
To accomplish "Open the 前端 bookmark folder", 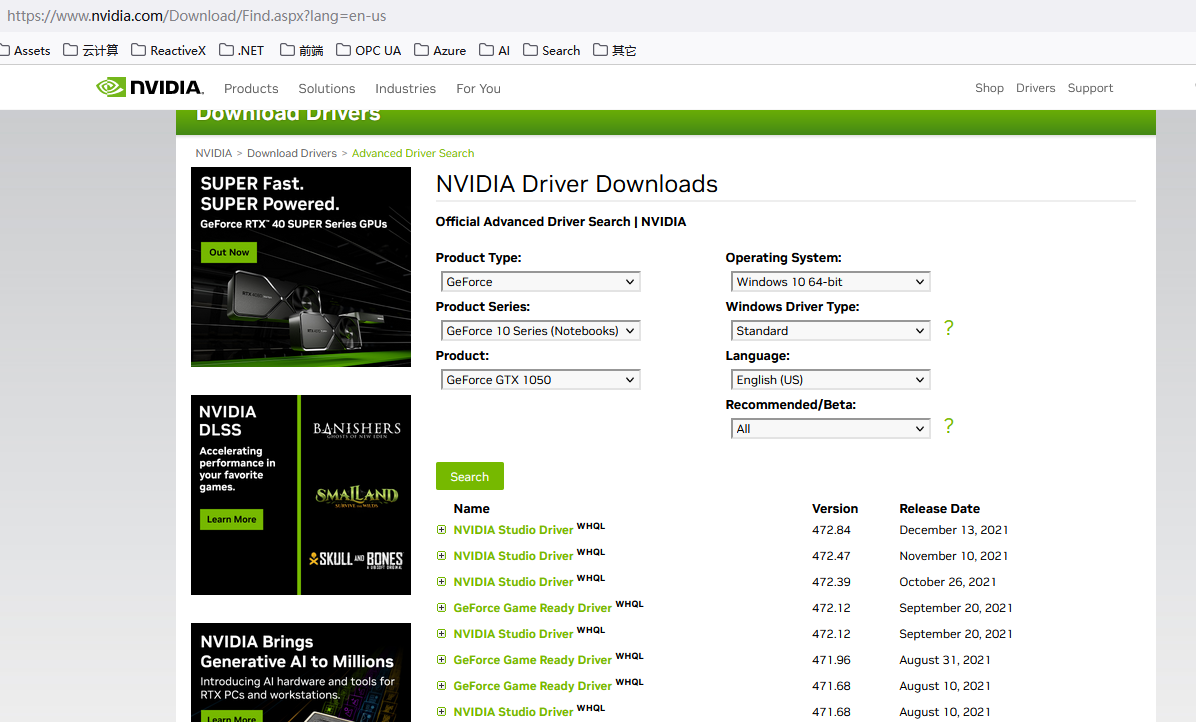I will click(x=301, y=50).
